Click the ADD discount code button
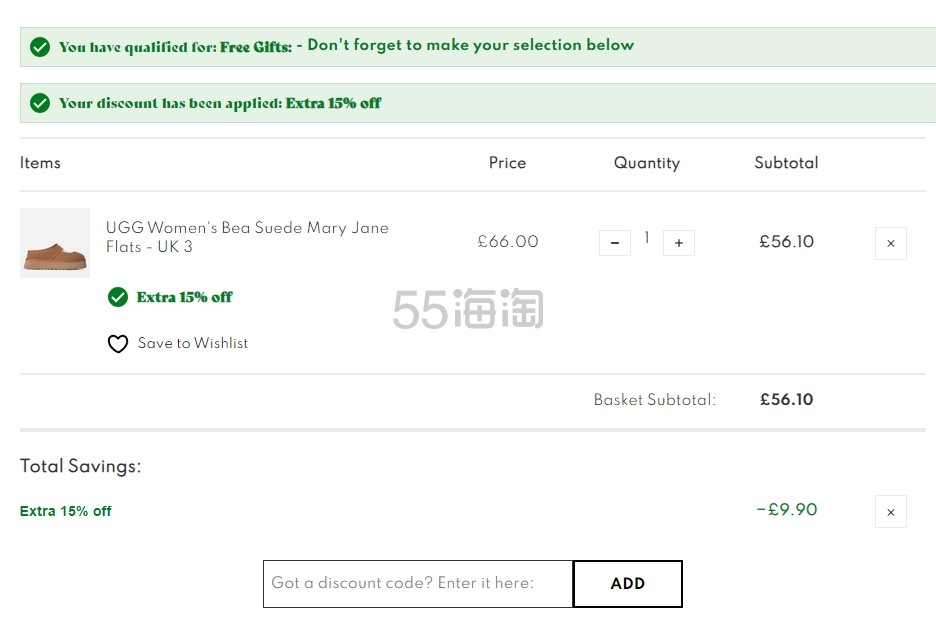 [x=627, y=584]
